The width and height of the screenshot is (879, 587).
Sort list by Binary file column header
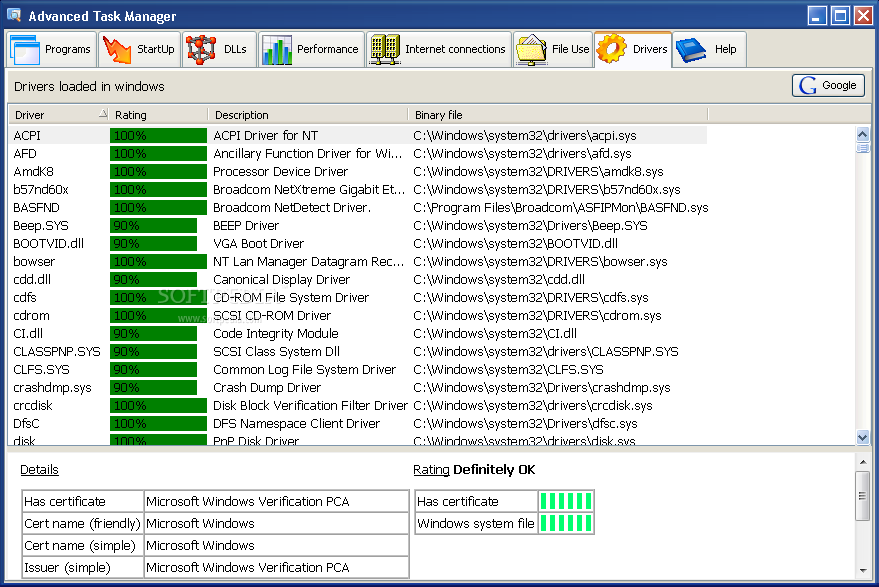point(558,115)
